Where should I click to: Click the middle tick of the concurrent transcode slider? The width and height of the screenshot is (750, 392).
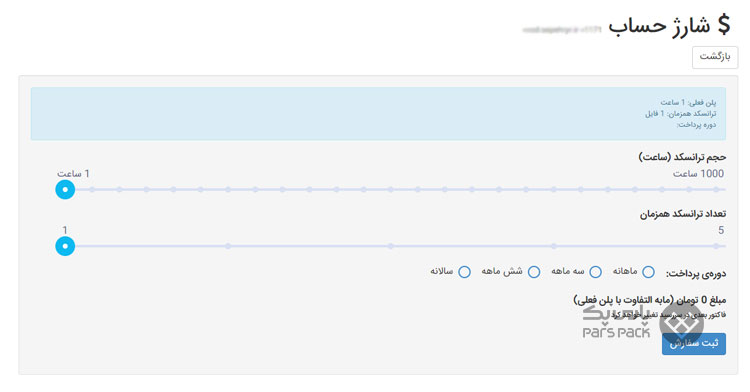point(391,246)
